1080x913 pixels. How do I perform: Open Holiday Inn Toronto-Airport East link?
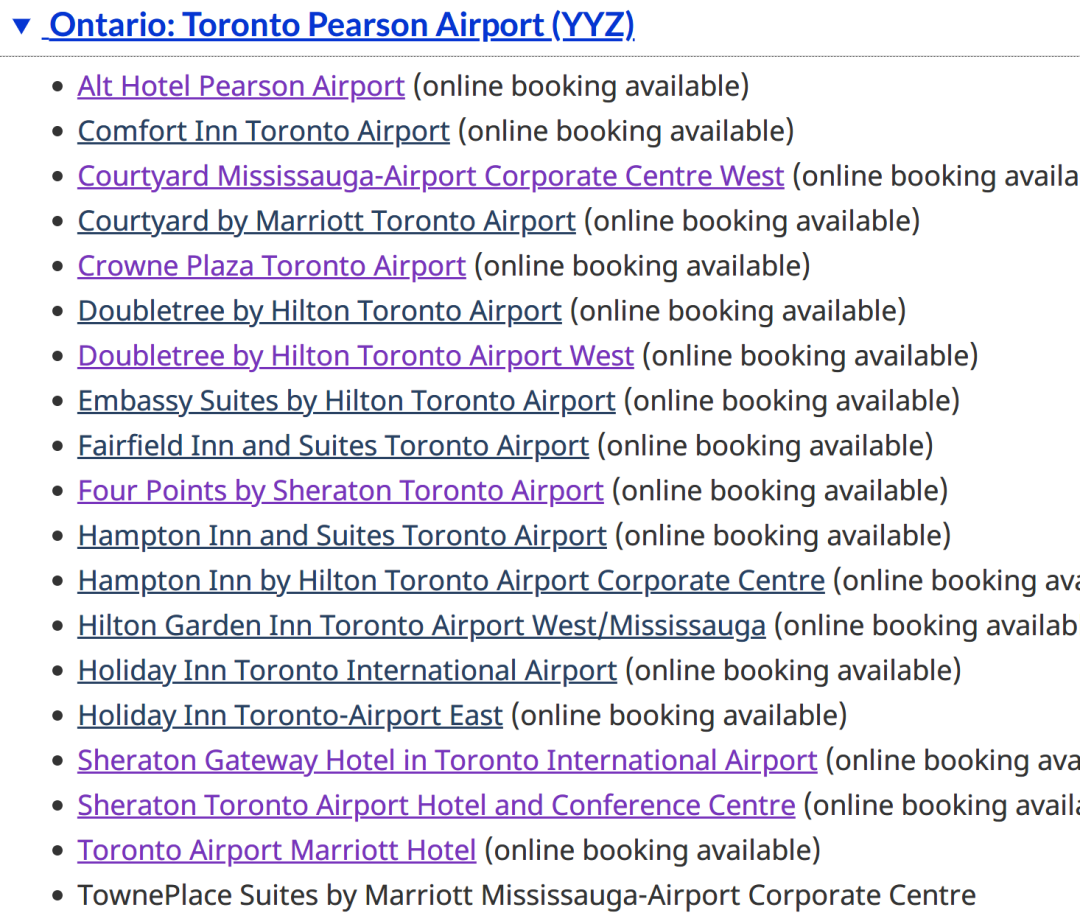pos(290,715)
